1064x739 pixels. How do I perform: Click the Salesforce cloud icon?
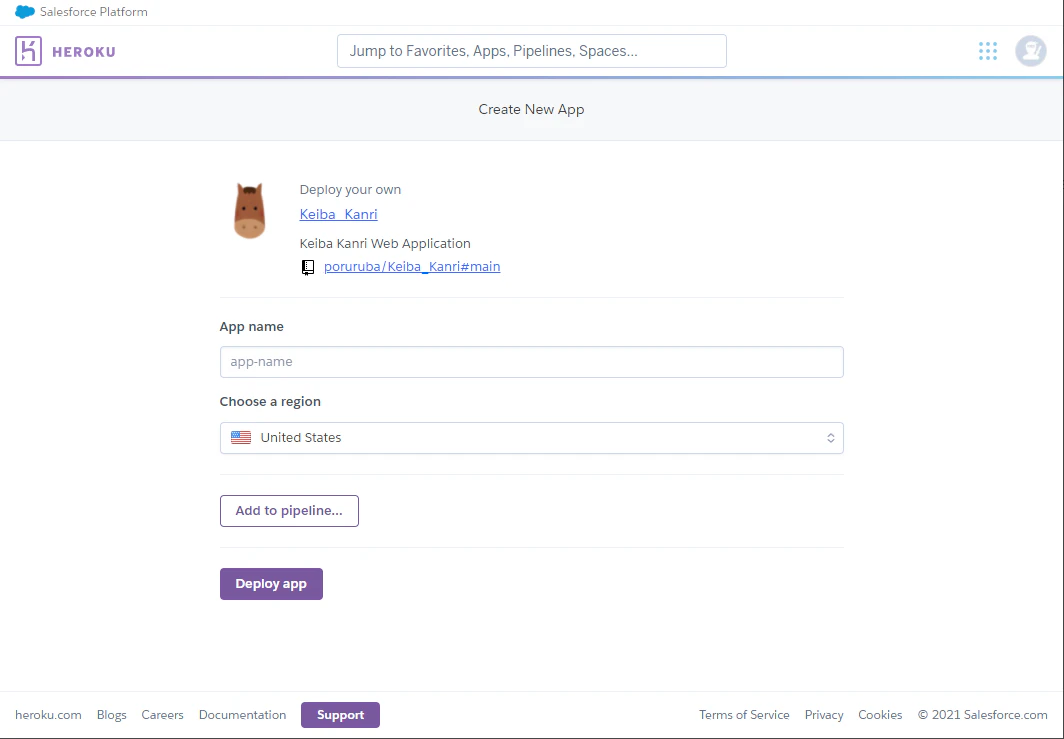click(24, 12)
